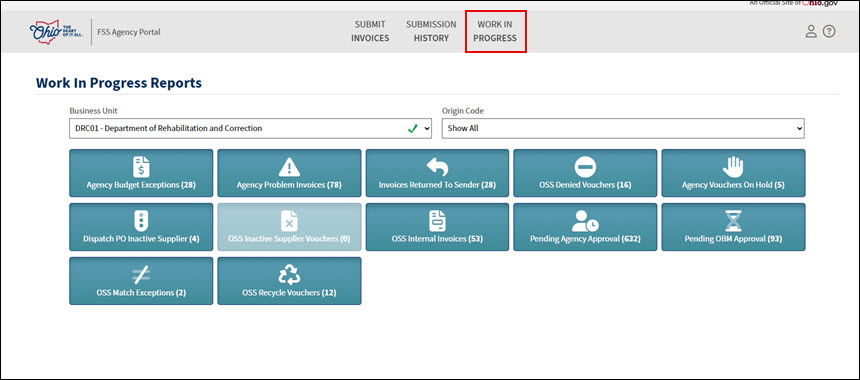This screenshot has height=380, width=860.
Task: Open Pending Agency Approval (632) tile
Action: (x=585, y=227)
